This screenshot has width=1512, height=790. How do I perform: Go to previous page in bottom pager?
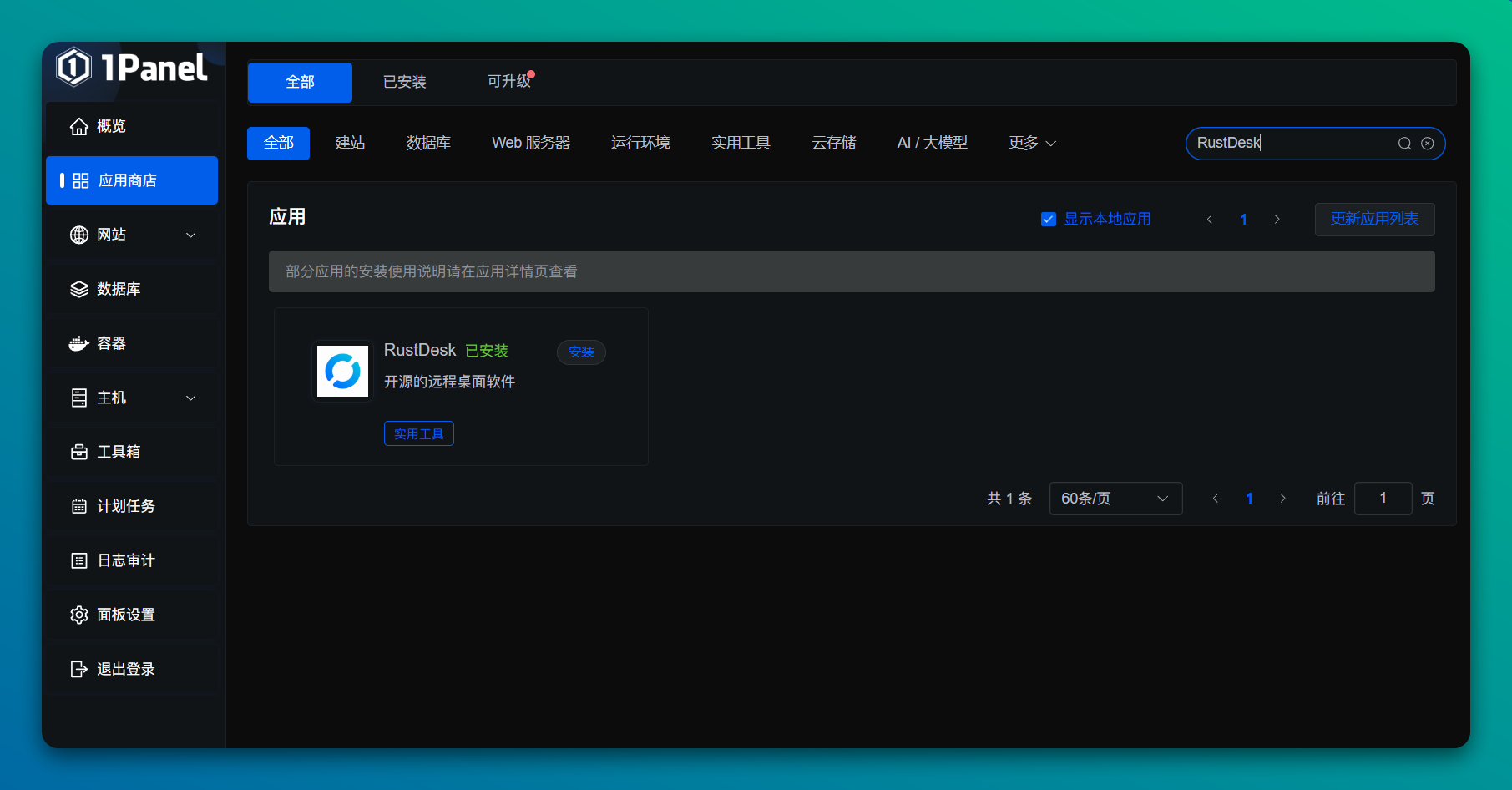coord(1216,499)
